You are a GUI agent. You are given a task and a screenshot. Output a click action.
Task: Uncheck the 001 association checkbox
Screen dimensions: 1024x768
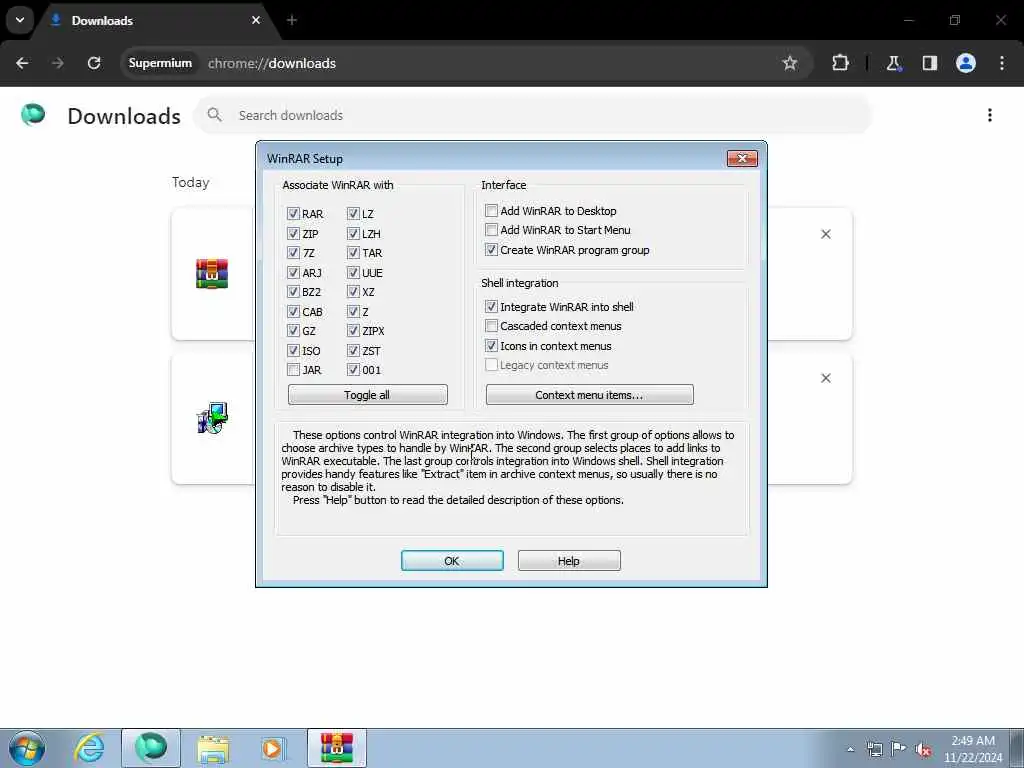[353, 370]
